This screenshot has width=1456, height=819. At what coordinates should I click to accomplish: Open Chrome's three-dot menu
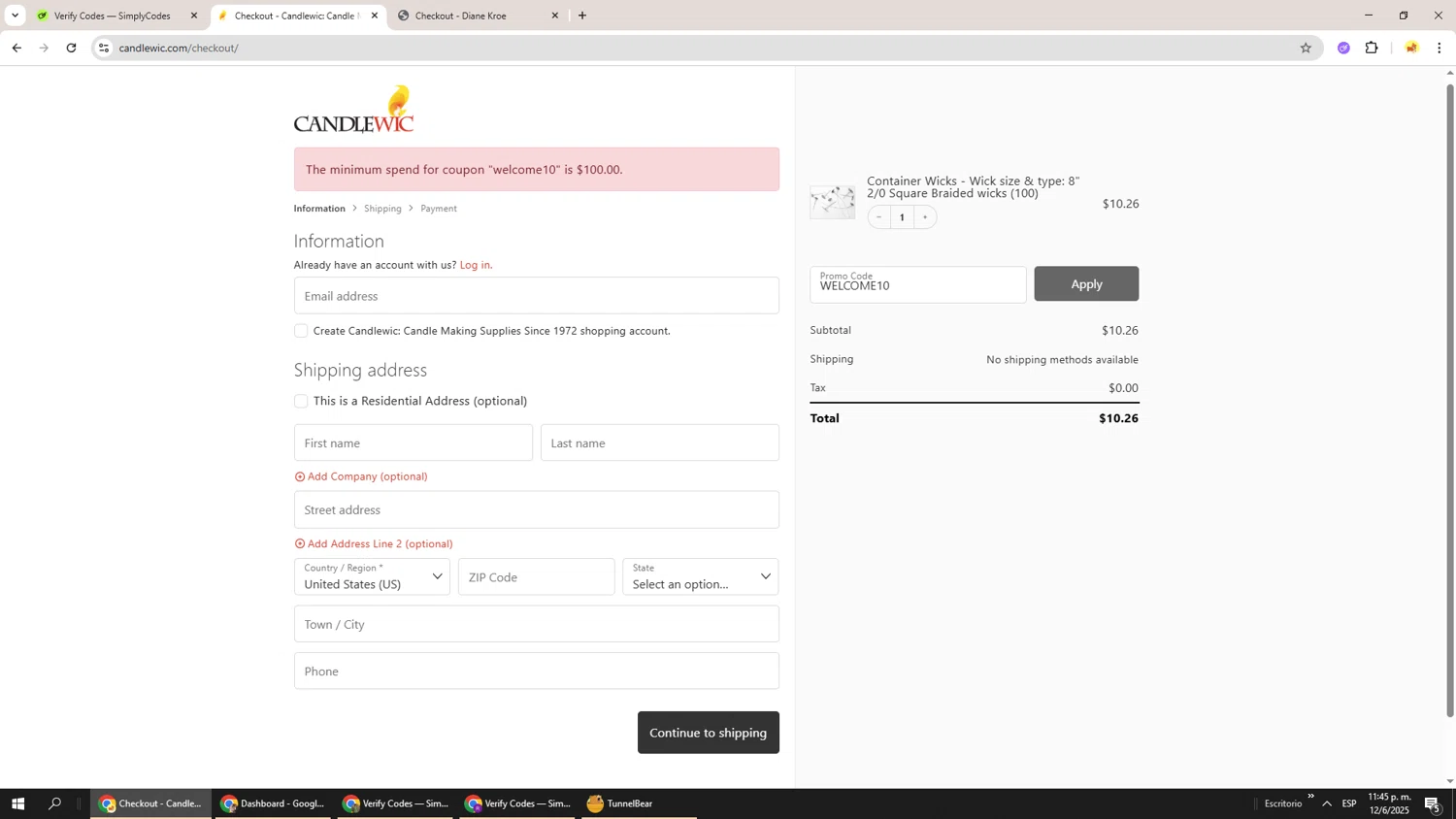point(1439,48)
